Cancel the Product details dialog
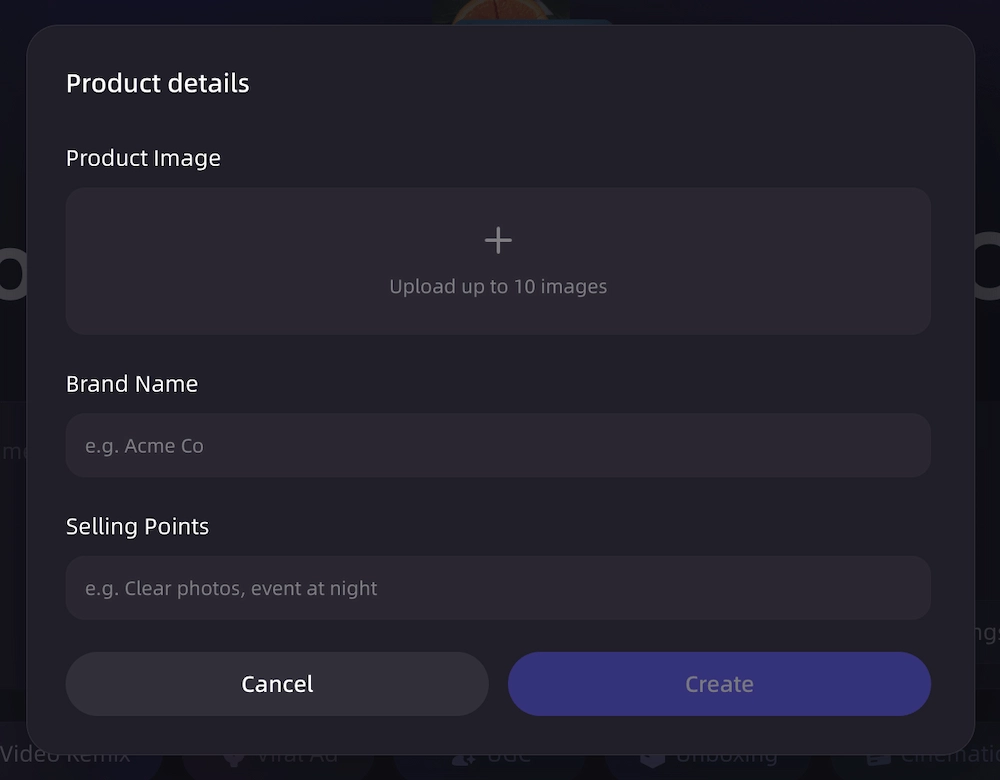Viewport: 1000px width, 780px height. point(277,684)
